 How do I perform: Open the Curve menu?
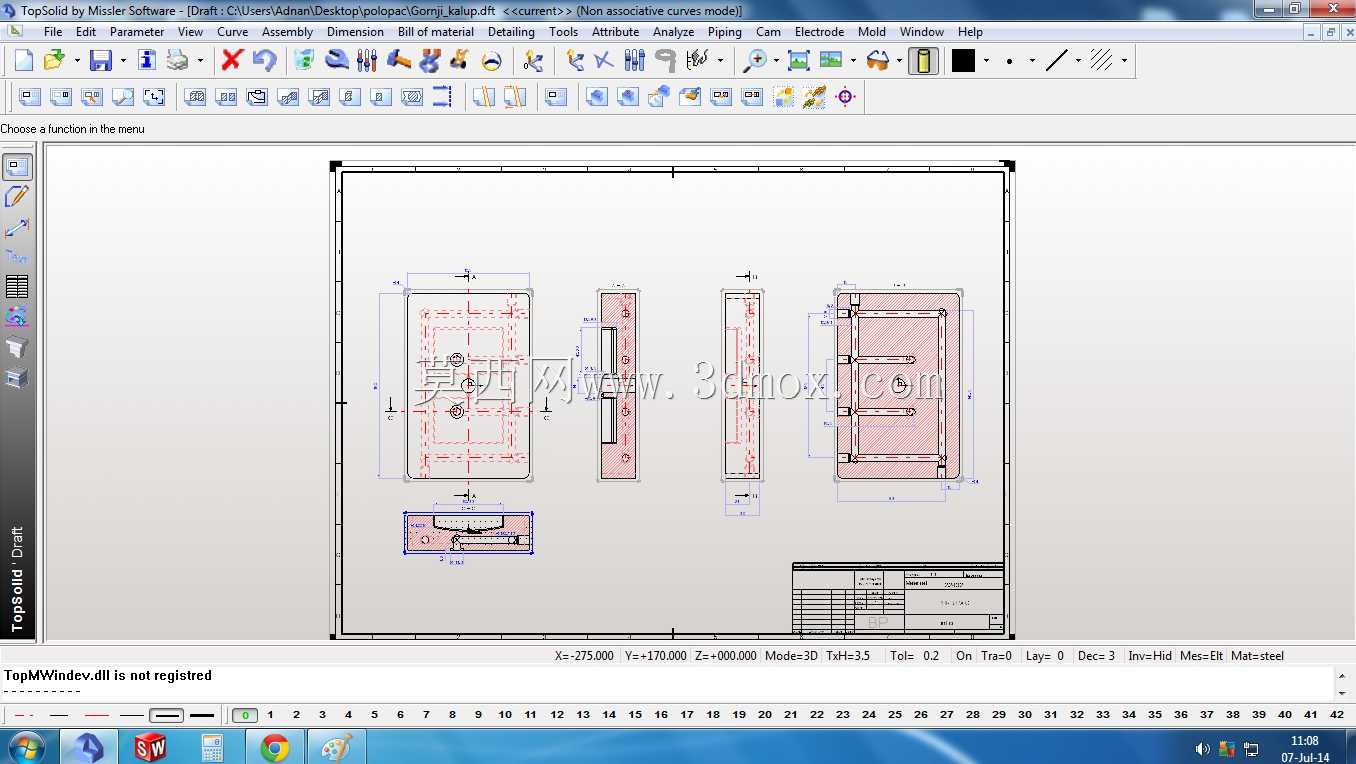point(233,32)
